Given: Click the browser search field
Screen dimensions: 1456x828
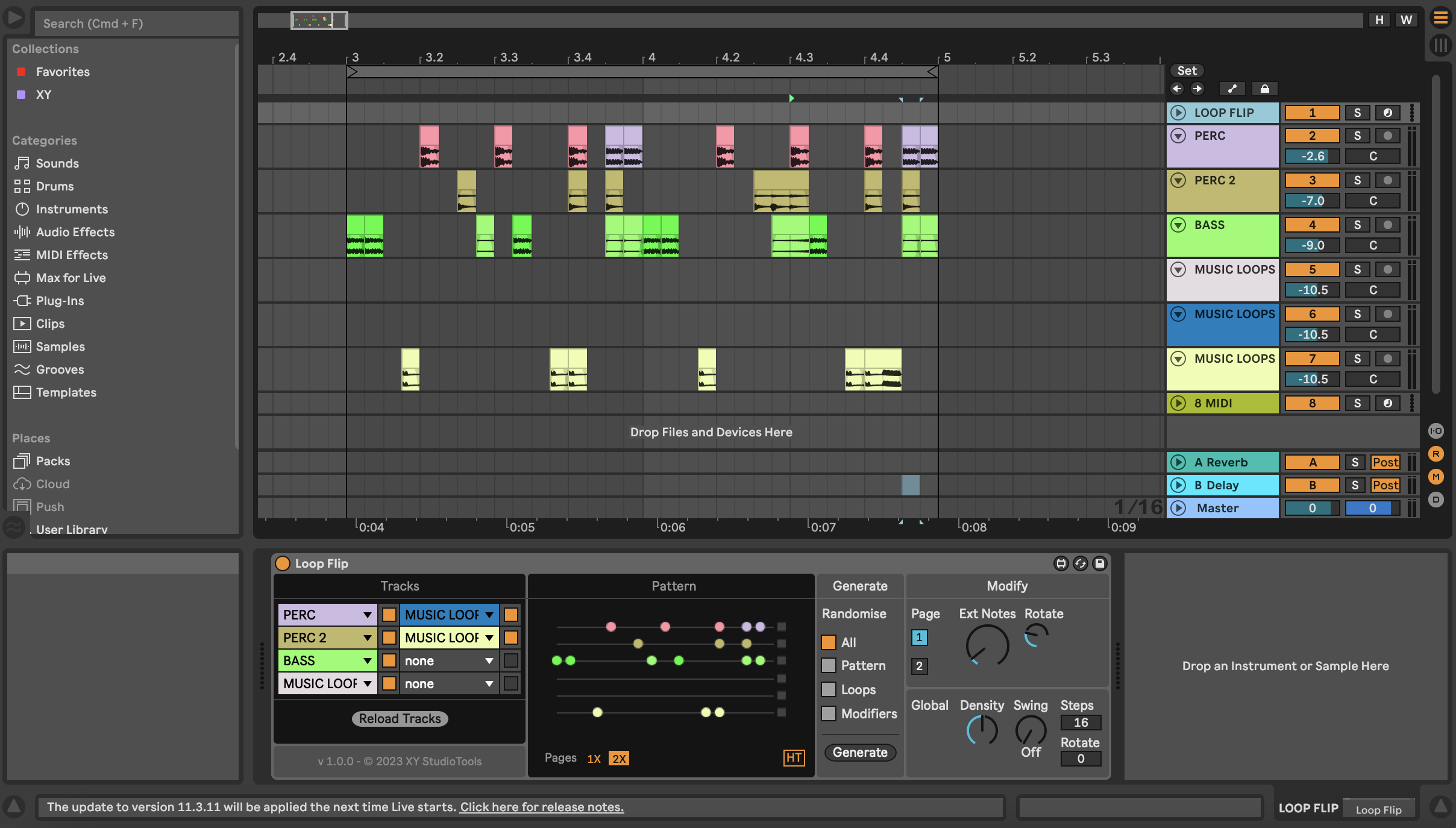Looking at the screenshot, I should tap(136, 24).
